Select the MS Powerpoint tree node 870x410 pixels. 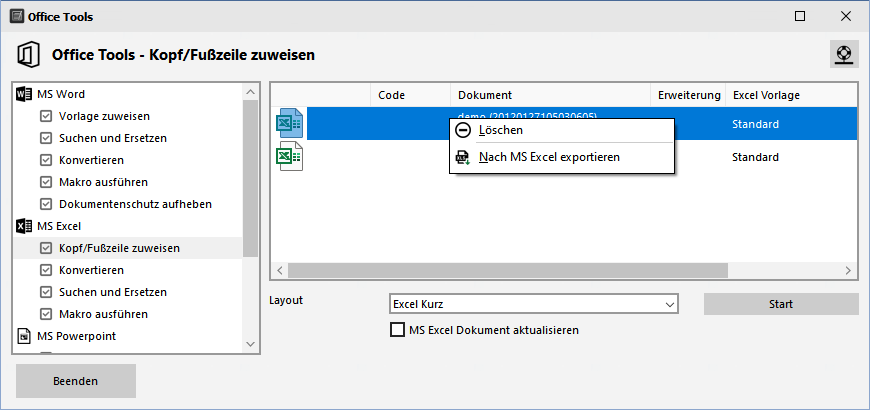pos(77,336)
